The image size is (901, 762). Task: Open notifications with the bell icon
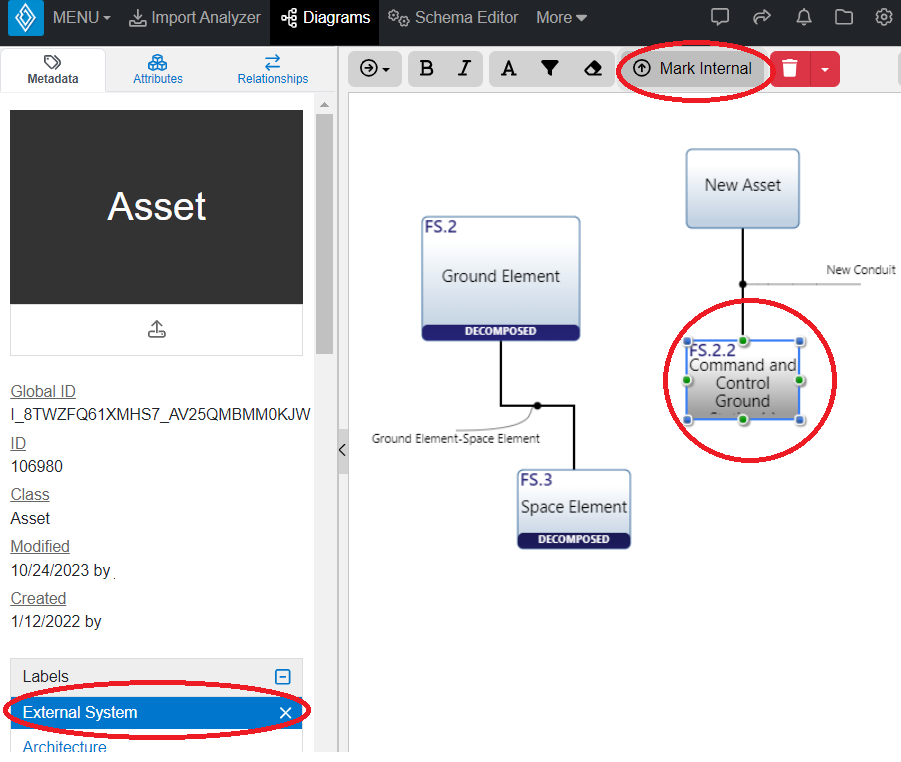[x=803, y=17]
